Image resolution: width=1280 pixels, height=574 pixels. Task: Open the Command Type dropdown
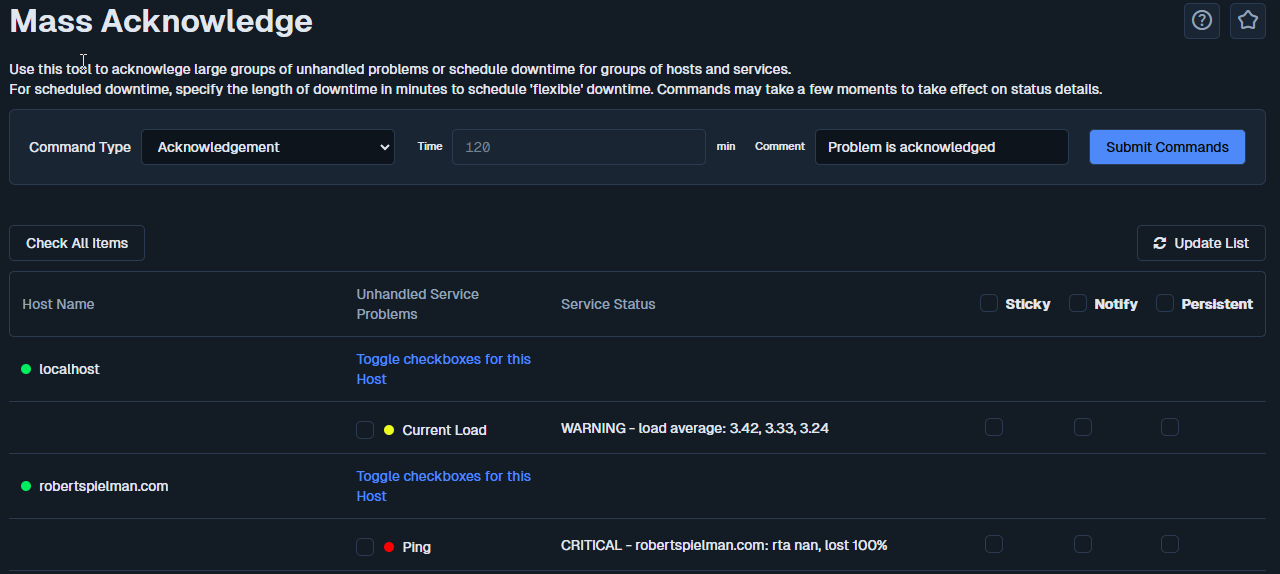(x=268, y=147)
